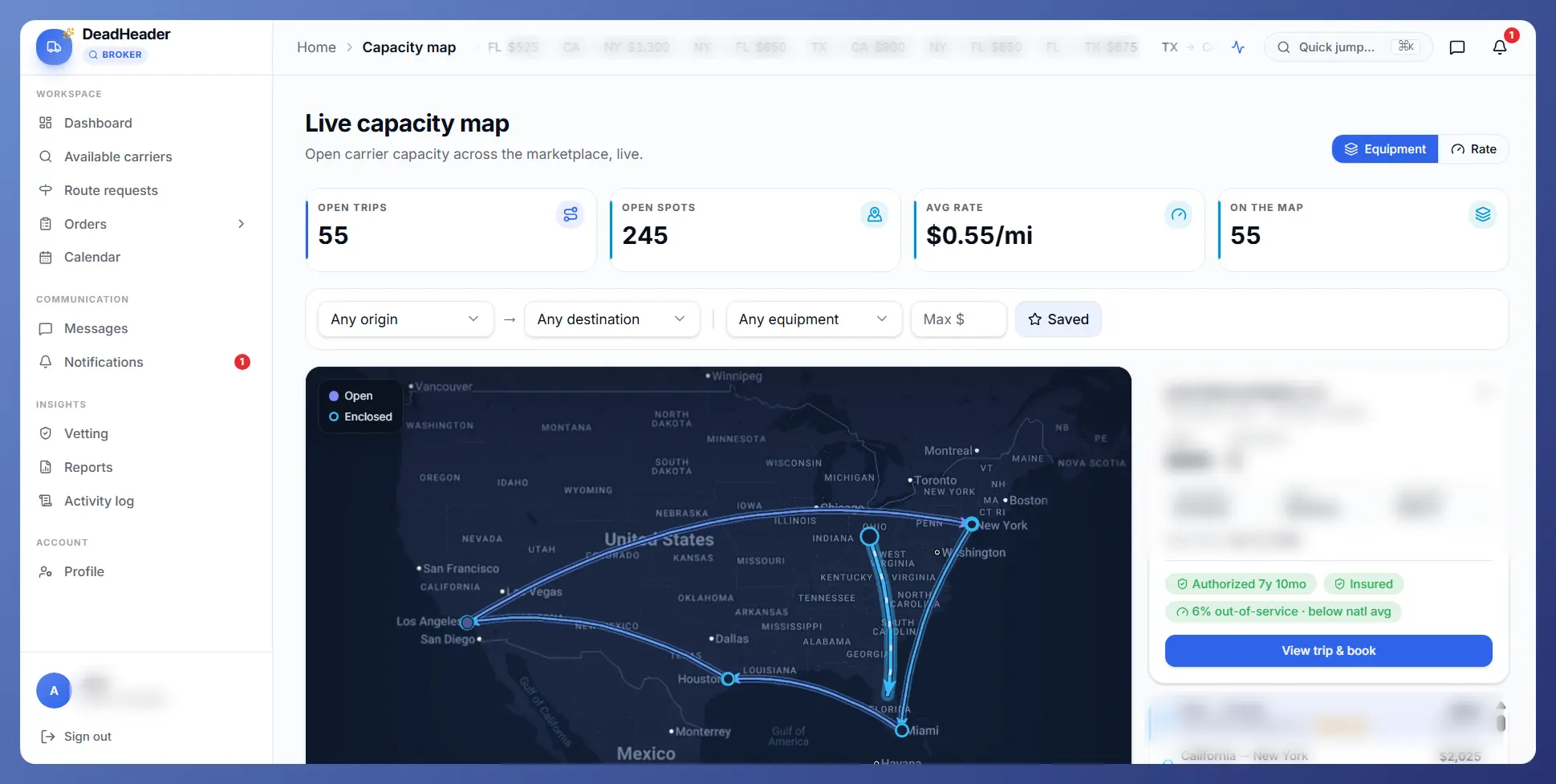Open the notification bell in top bar
1556x784 pixels.
tap(1500, 47)
